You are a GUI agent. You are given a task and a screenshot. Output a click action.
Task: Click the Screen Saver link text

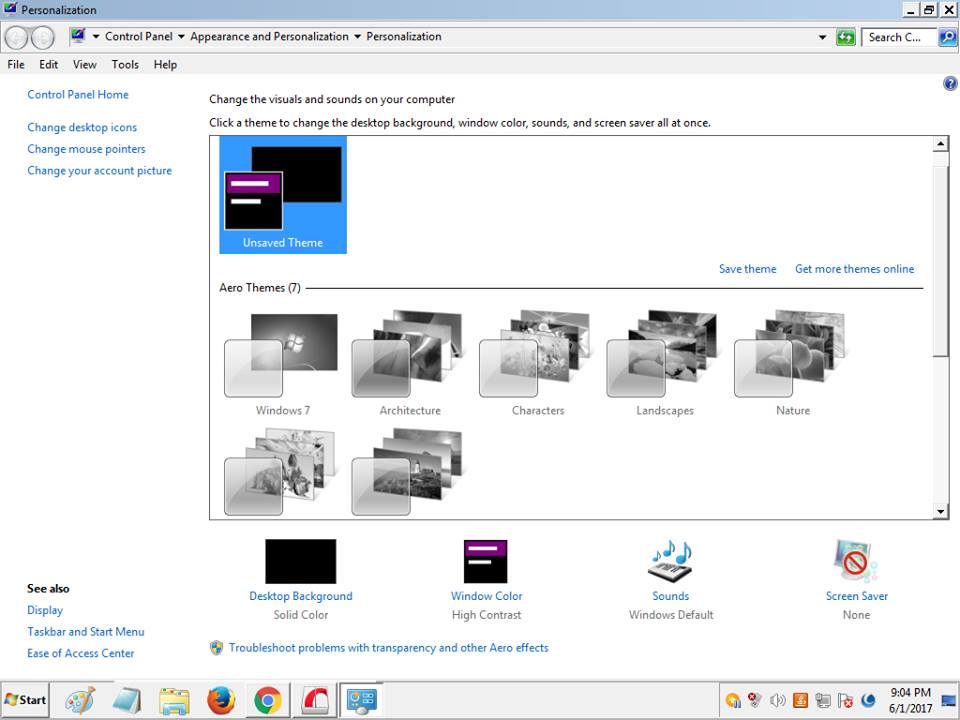coord(857,596)
